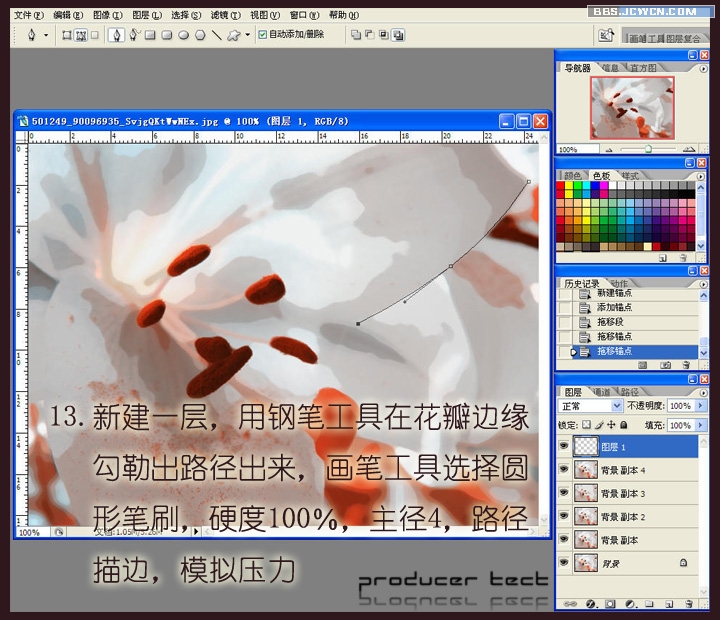Select the Paths mode icon
720x620 pixels.
coord(81,35)
